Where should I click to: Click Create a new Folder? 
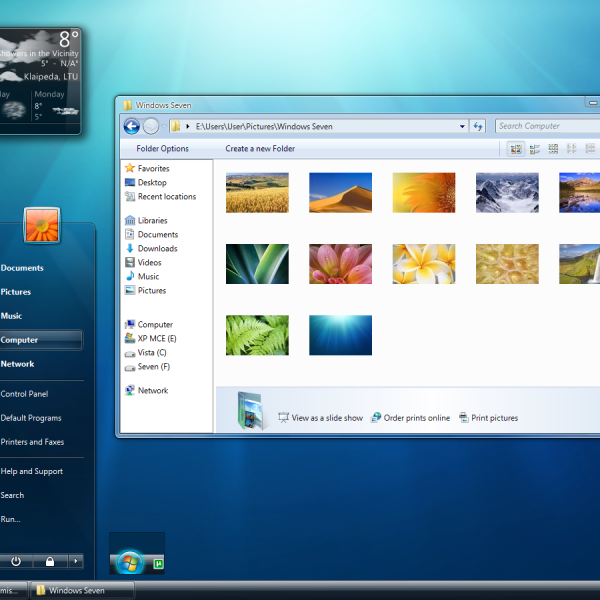coord(260,149)
